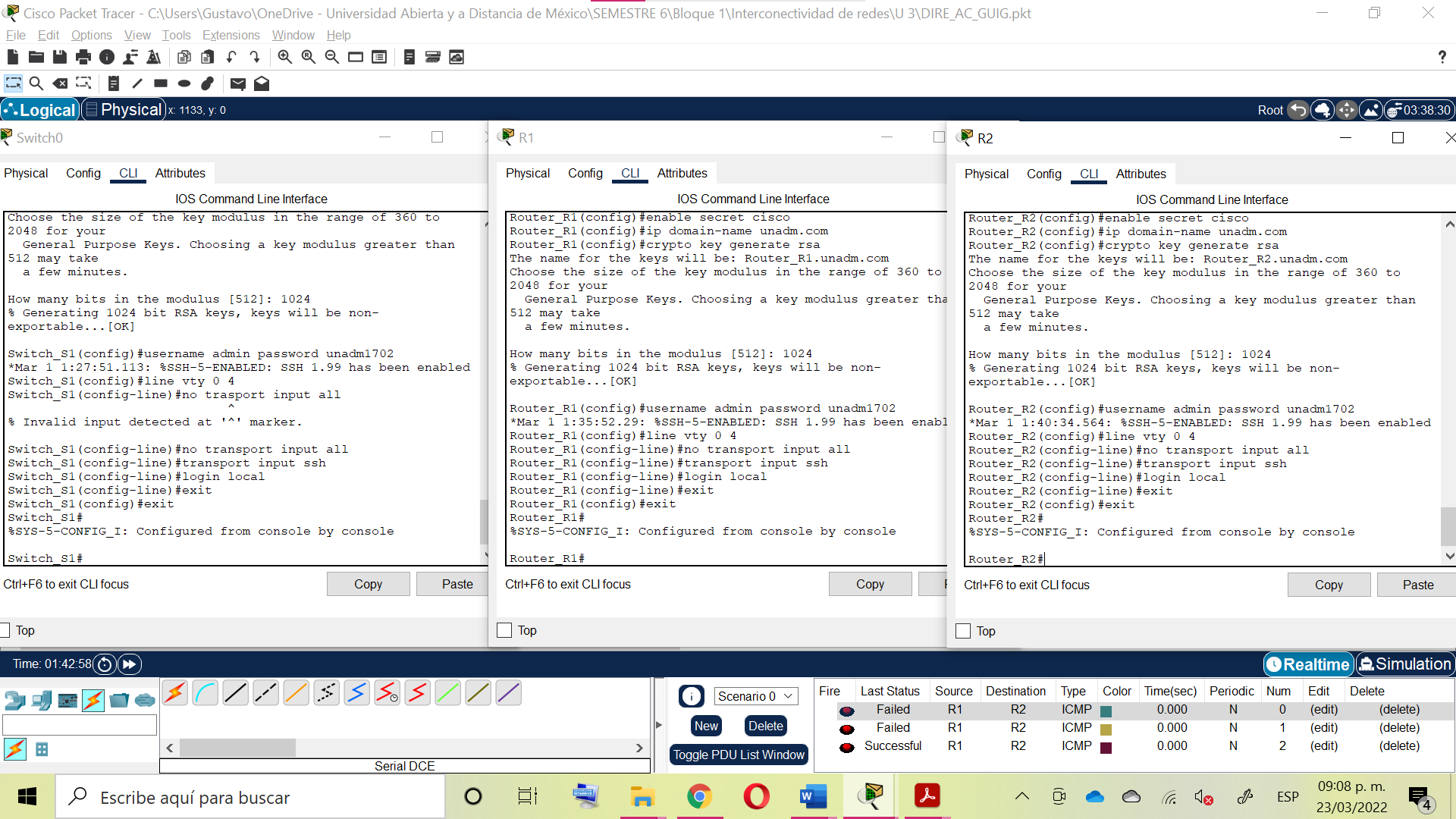Image resolution: width=1456 pixels, height=819 pixels.
Task: Open the Scenario 0 dropdown
Action: [755, 696]
